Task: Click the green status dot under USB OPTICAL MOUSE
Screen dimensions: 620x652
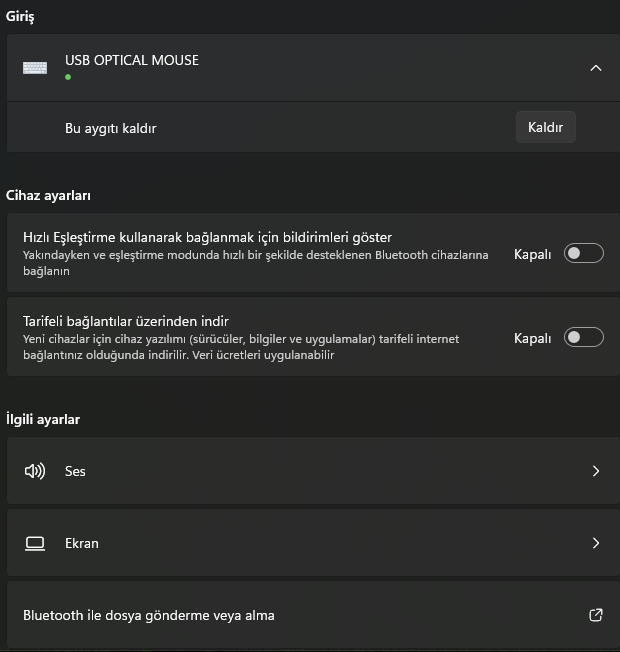Action: (68, 77)
